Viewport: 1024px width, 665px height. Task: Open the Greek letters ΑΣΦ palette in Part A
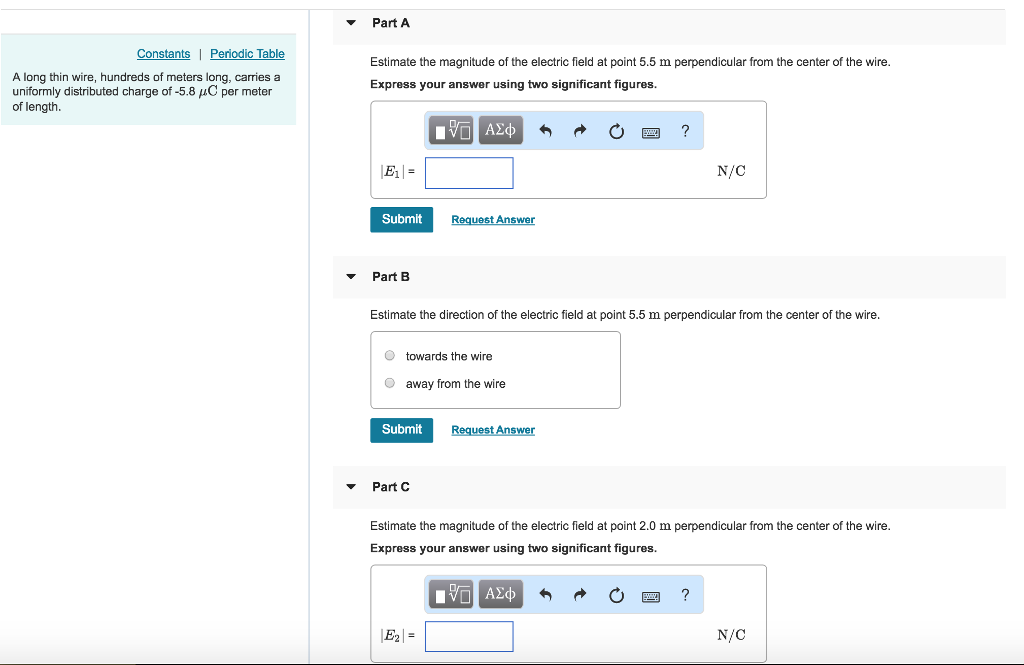500,129
